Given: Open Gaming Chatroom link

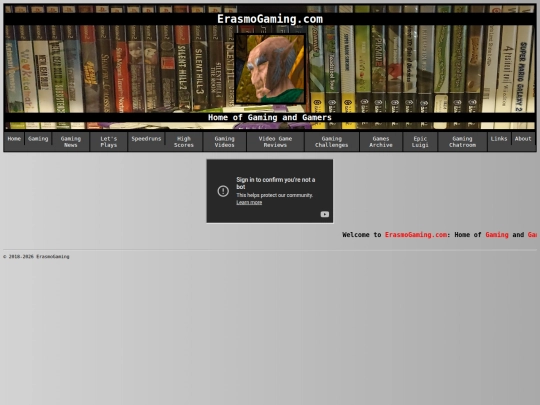Looking at the screenshot, I should (463, 142).
